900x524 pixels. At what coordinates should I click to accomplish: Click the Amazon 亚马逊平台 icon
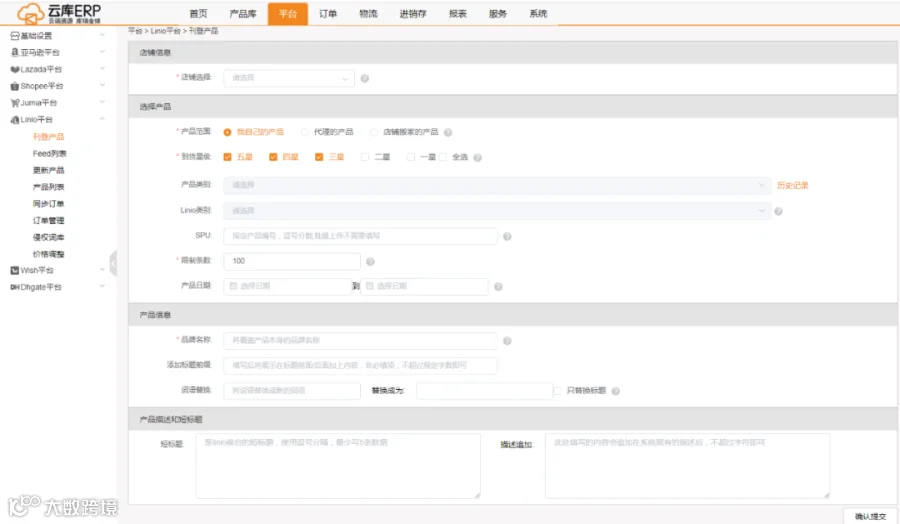pyautogui.click(x=15, y=52)
